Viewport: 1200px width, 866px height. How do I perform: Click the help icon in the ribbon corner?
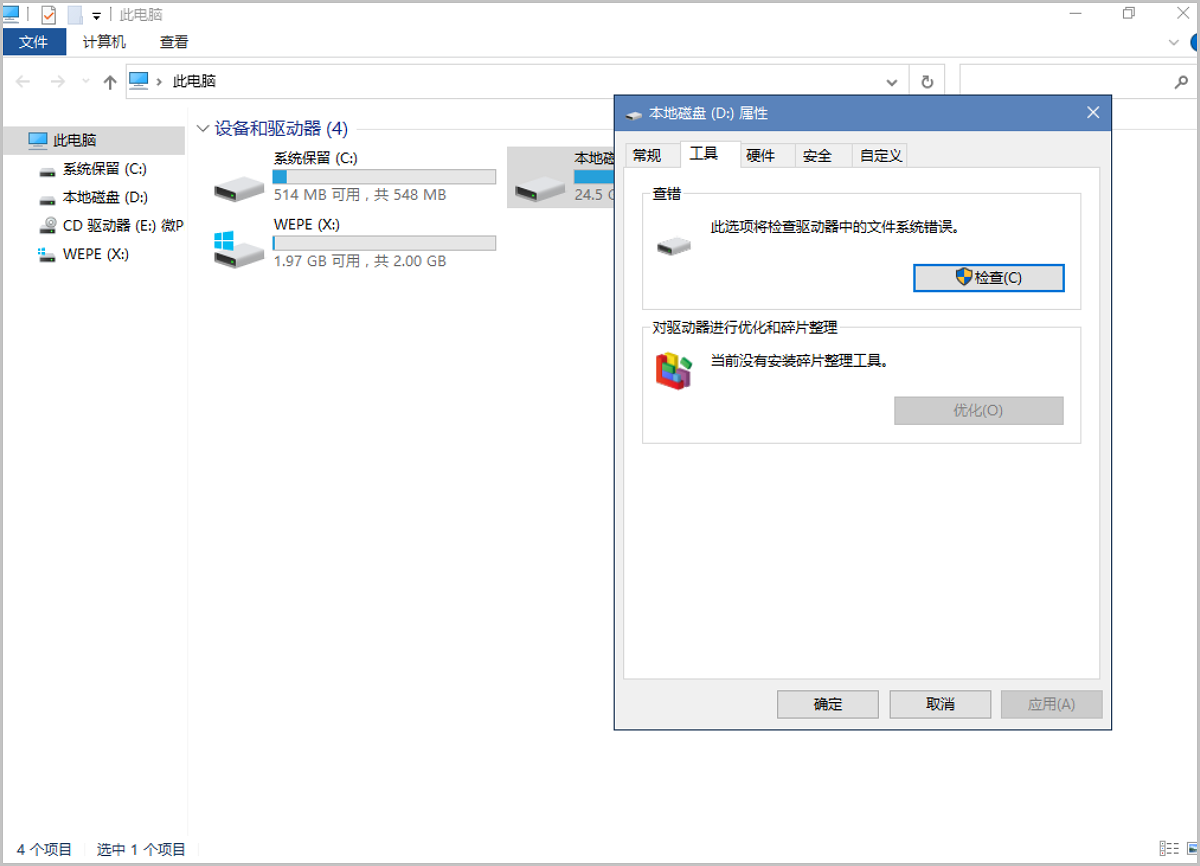click(x=1194, y=43)
